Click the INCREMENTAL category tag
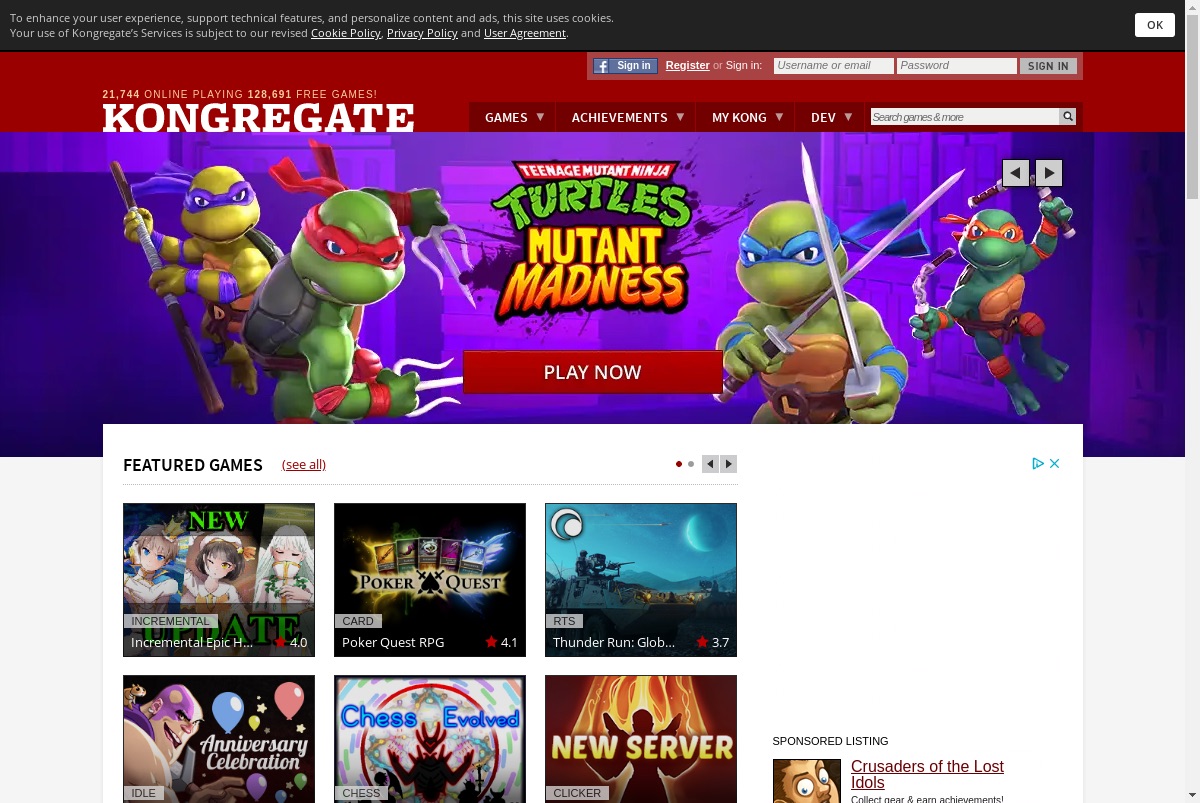 pyautogui.click(x=170, y=621)
